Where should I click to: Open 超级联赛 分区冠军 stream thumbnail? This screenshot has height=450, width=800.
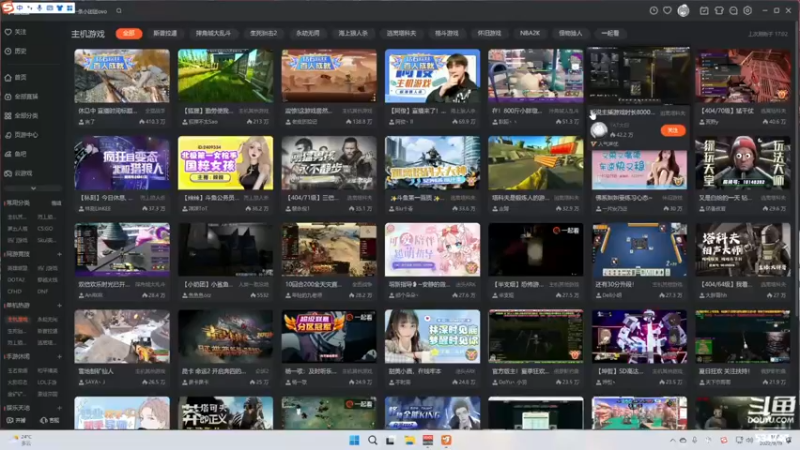coord(329,337)
